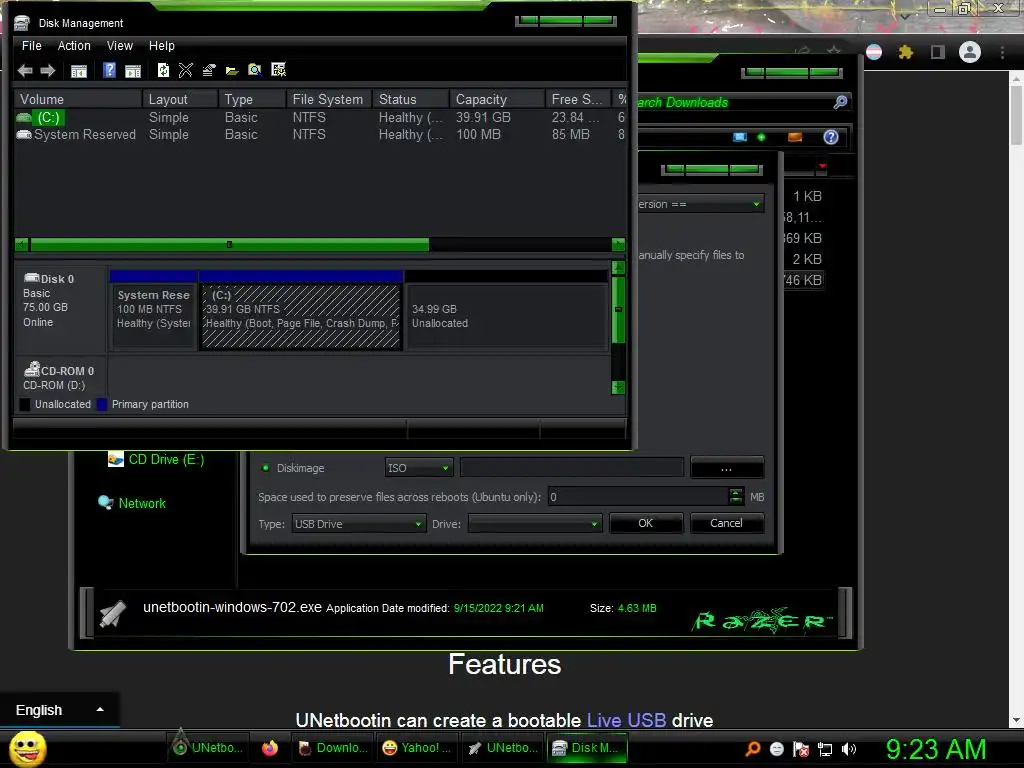This screenshot has height=768, width=1024.
Task: Click the smiley Start button on taskbar
Action: [x=27, y=748]
